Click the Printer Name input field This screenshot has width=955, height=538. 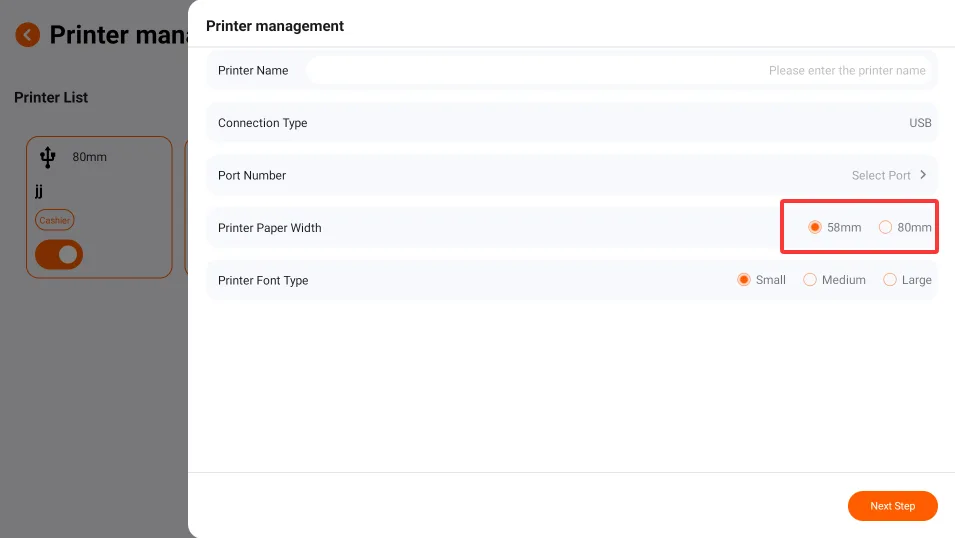click(x=619, y=71)
